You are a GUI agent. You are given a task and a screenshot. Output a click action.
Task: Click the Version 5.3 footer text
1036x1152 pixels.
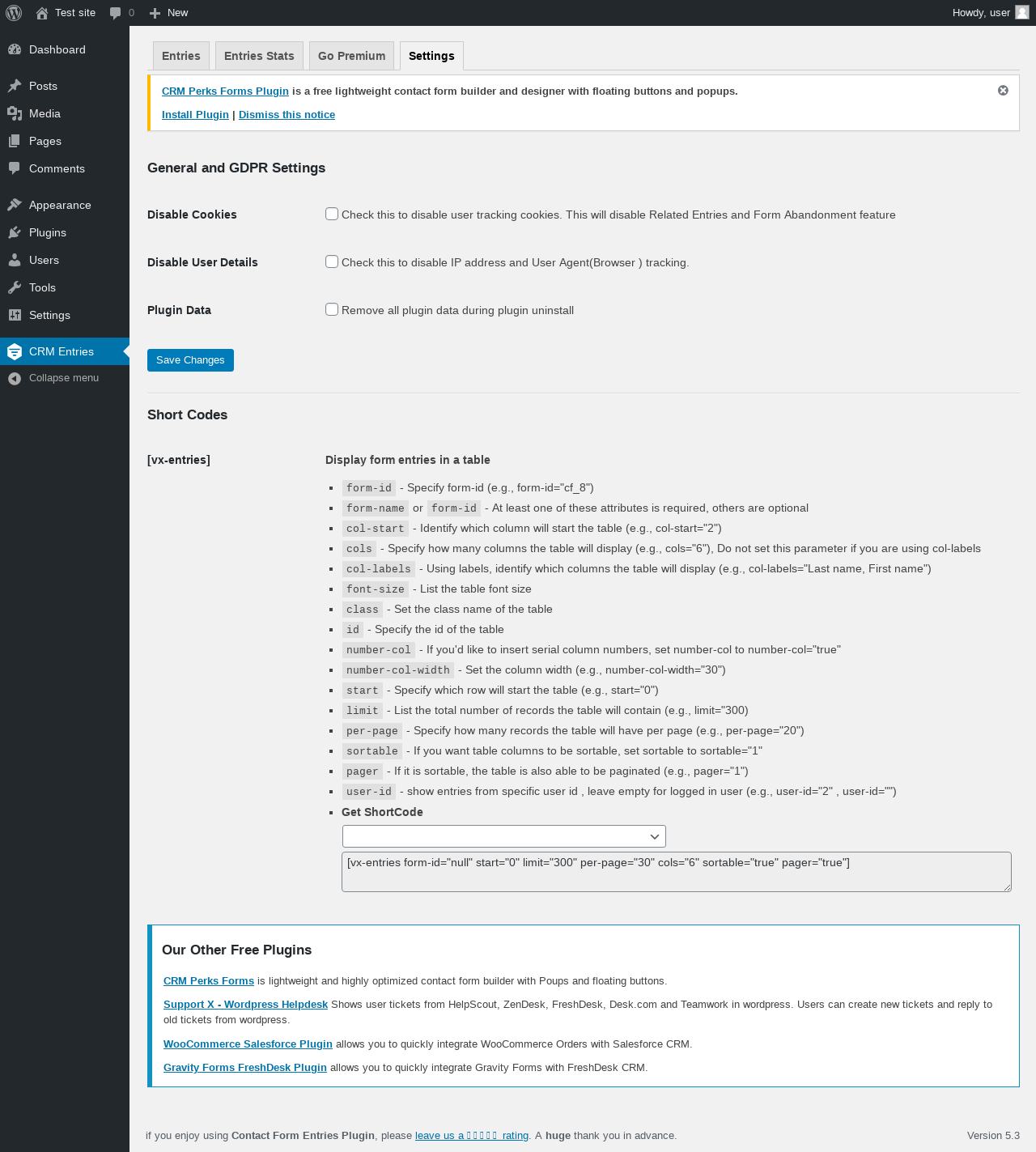[x=993, y=1135]
